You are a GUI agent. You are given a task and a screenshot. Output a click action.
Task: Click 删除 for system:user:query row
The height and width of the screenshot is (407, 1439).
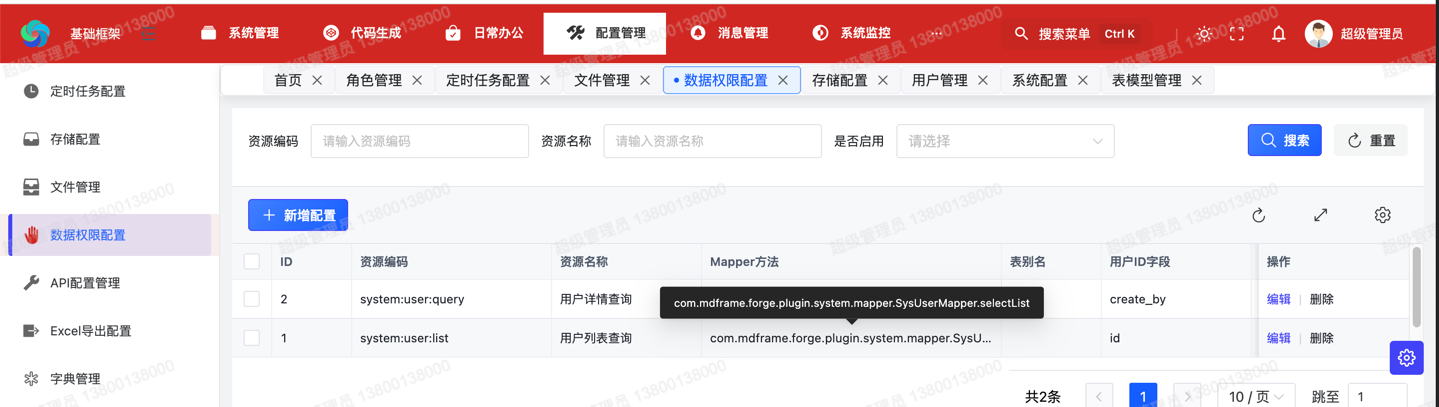(1322, 299)
